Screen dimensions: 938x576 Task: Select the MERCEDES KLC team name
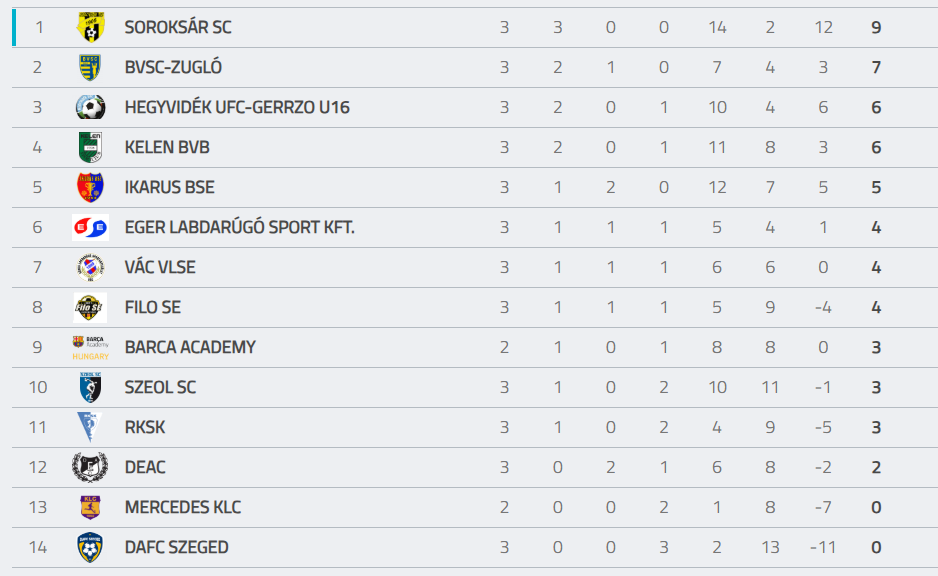(x=182, y=507)
